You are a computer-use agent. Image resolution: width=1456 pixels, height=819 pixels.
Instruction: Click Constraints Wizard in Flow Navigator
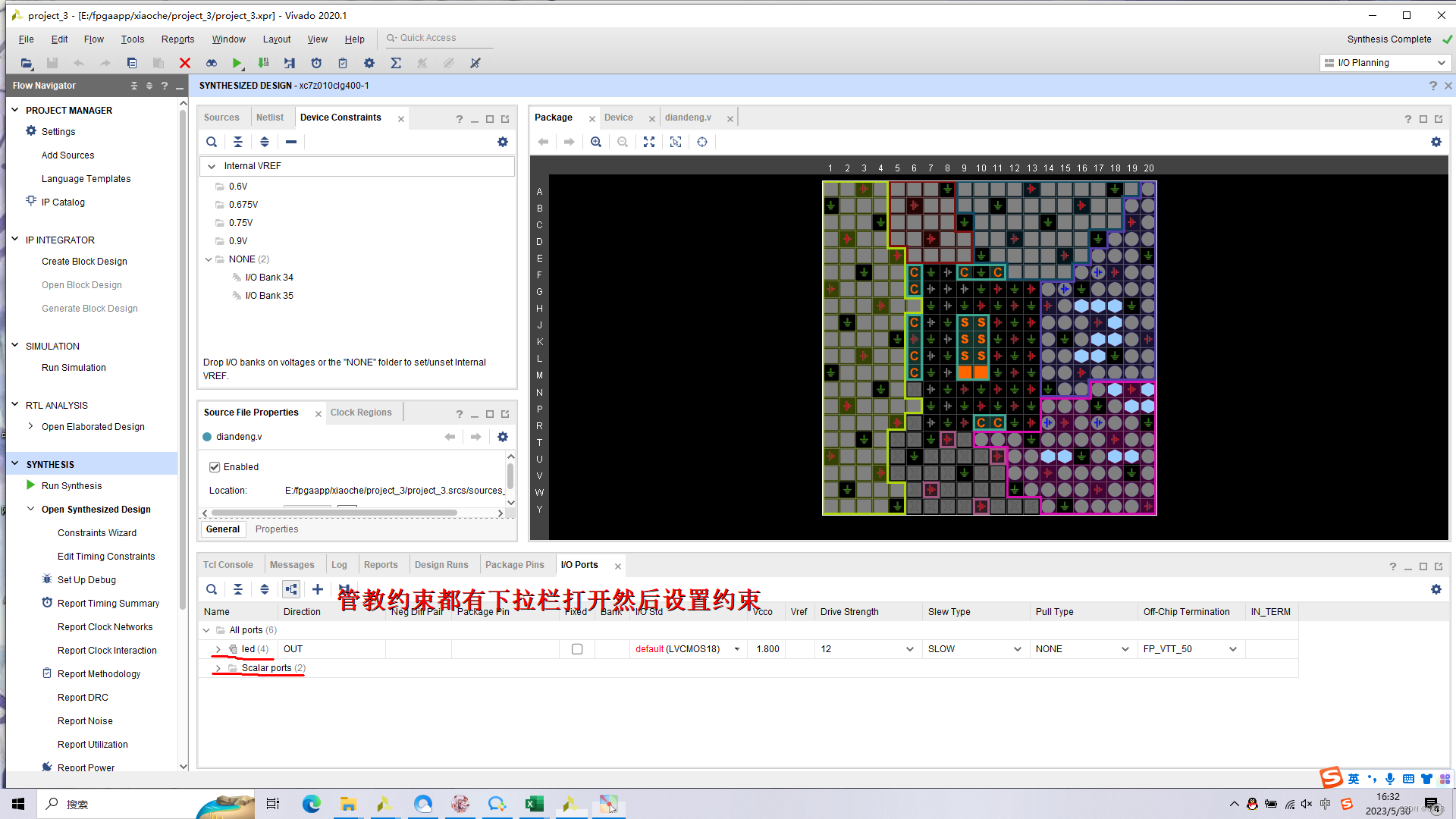pyautogui.click(x=97, y=533)
